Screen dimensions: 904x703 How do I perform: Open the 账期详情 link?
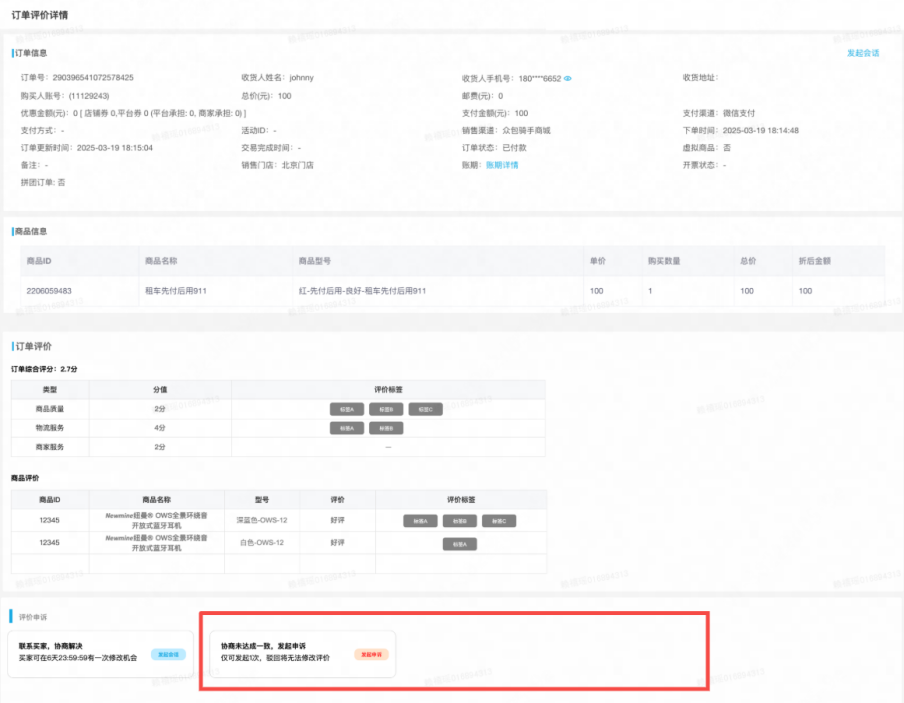(502, 165)
